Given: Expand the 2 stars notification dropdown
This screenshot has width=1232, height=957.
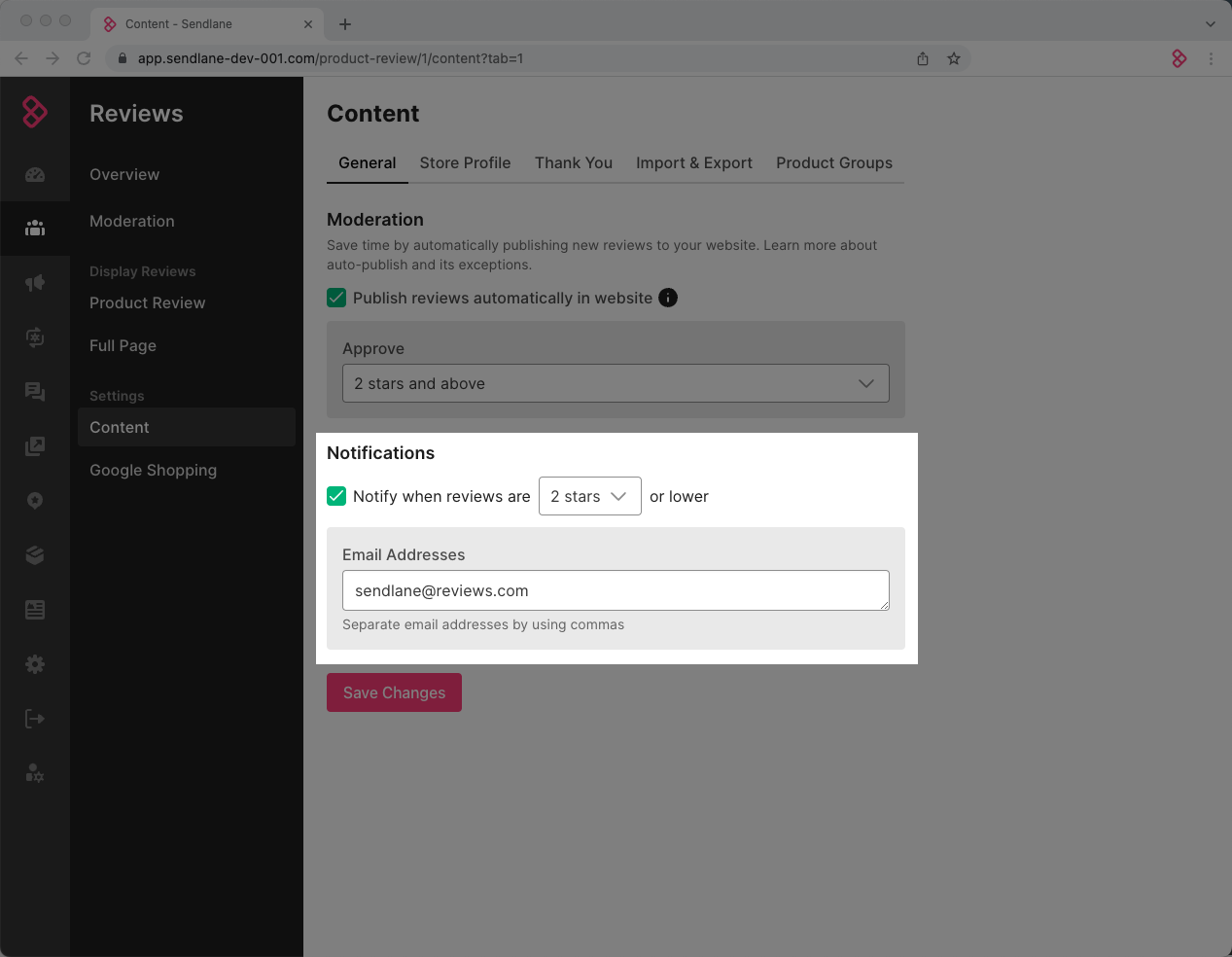Looking at the screenshot, I should tap(589, 496).
